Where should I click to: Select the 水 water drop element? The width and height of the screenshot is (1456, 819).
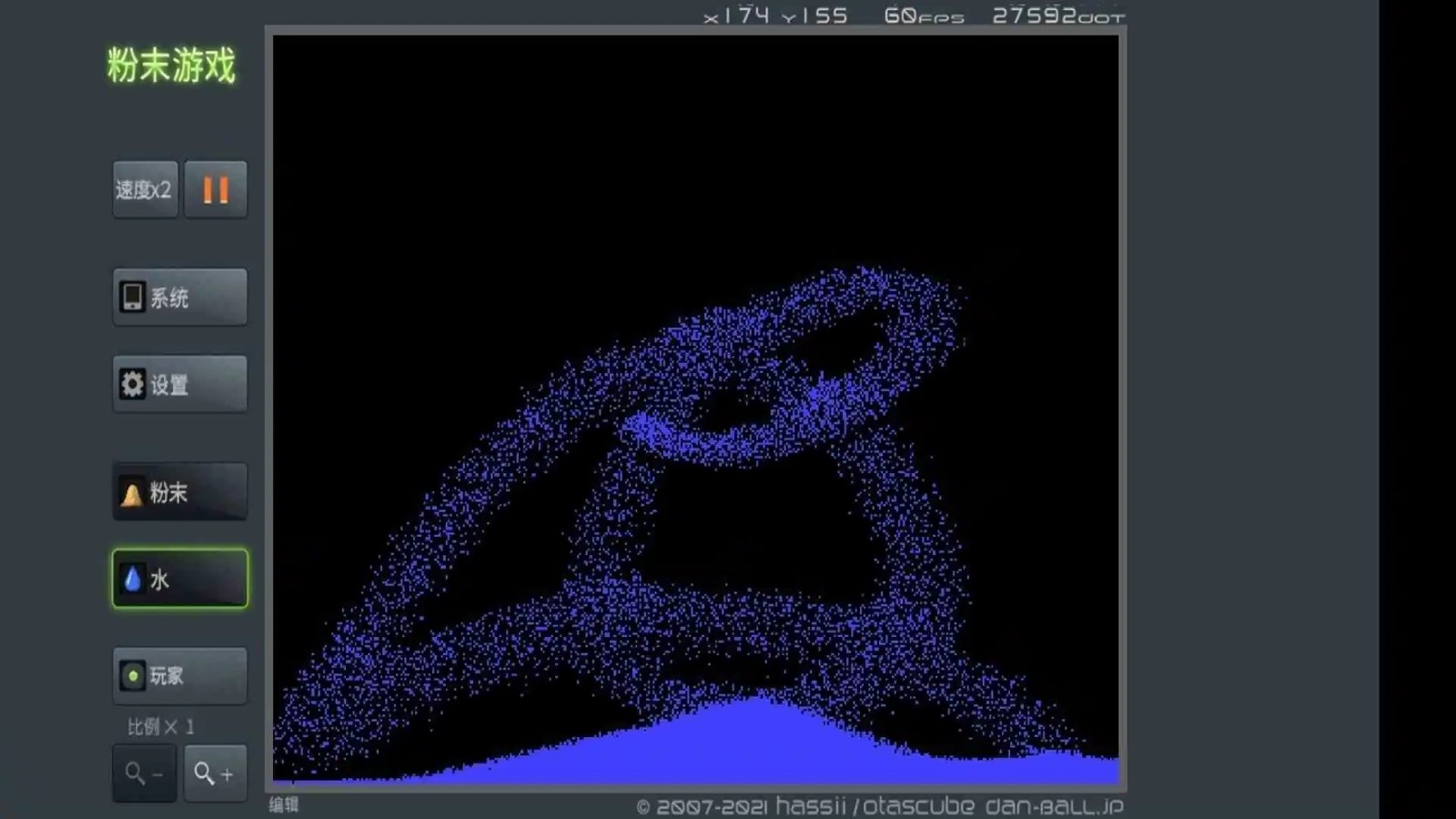pos(179,579)
